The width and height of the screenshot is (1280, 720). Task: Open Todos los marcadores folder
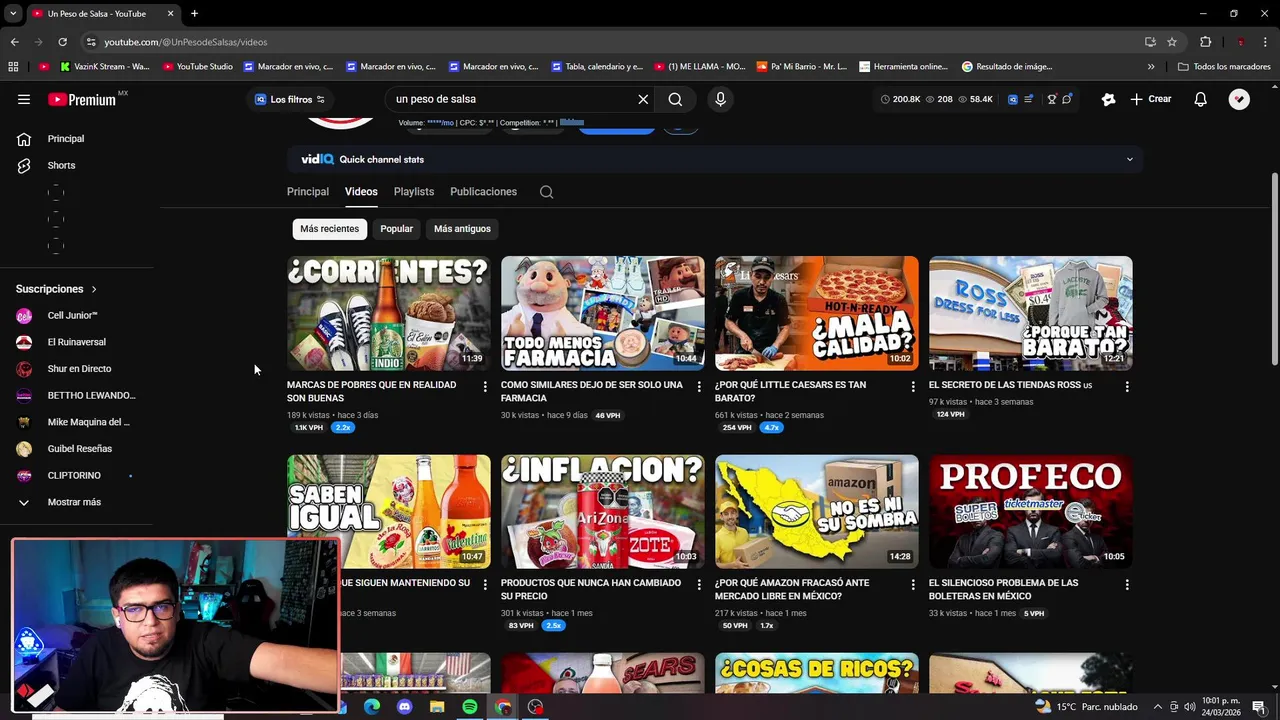coord(1224,67)
